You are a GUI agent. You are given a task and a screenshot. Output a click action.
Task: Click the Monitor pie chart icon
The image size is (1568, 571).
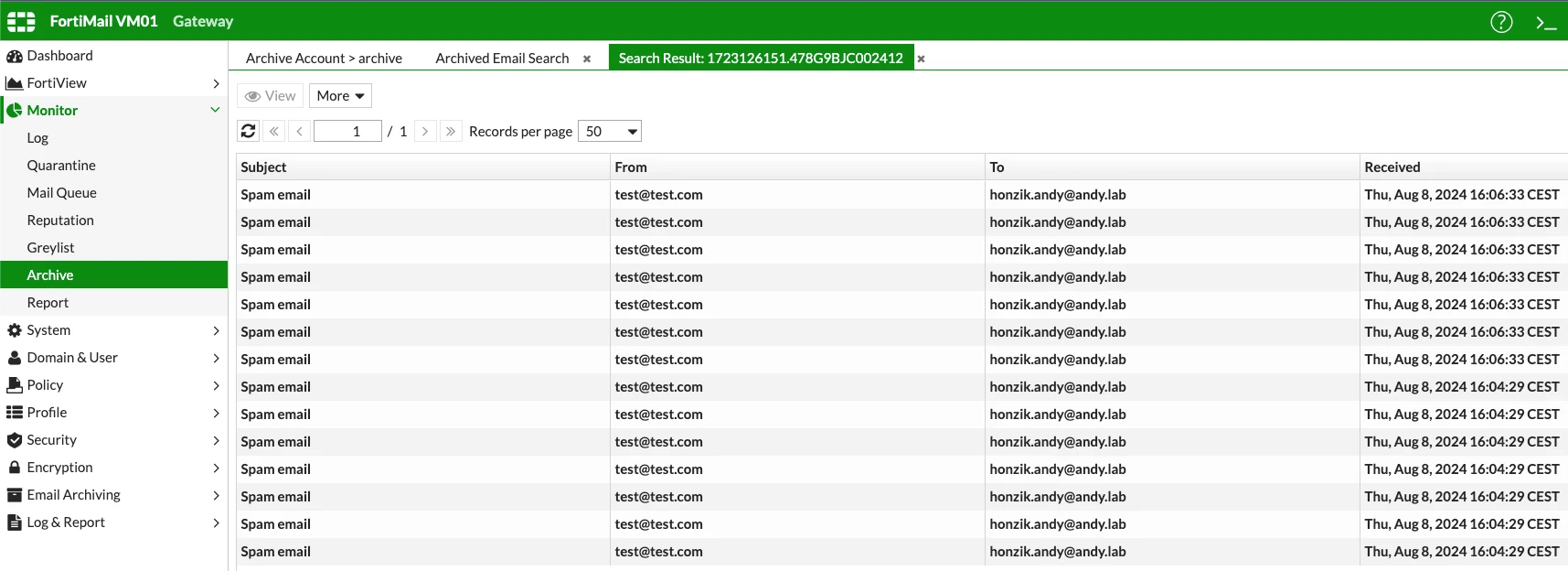[x=15, y=111]
